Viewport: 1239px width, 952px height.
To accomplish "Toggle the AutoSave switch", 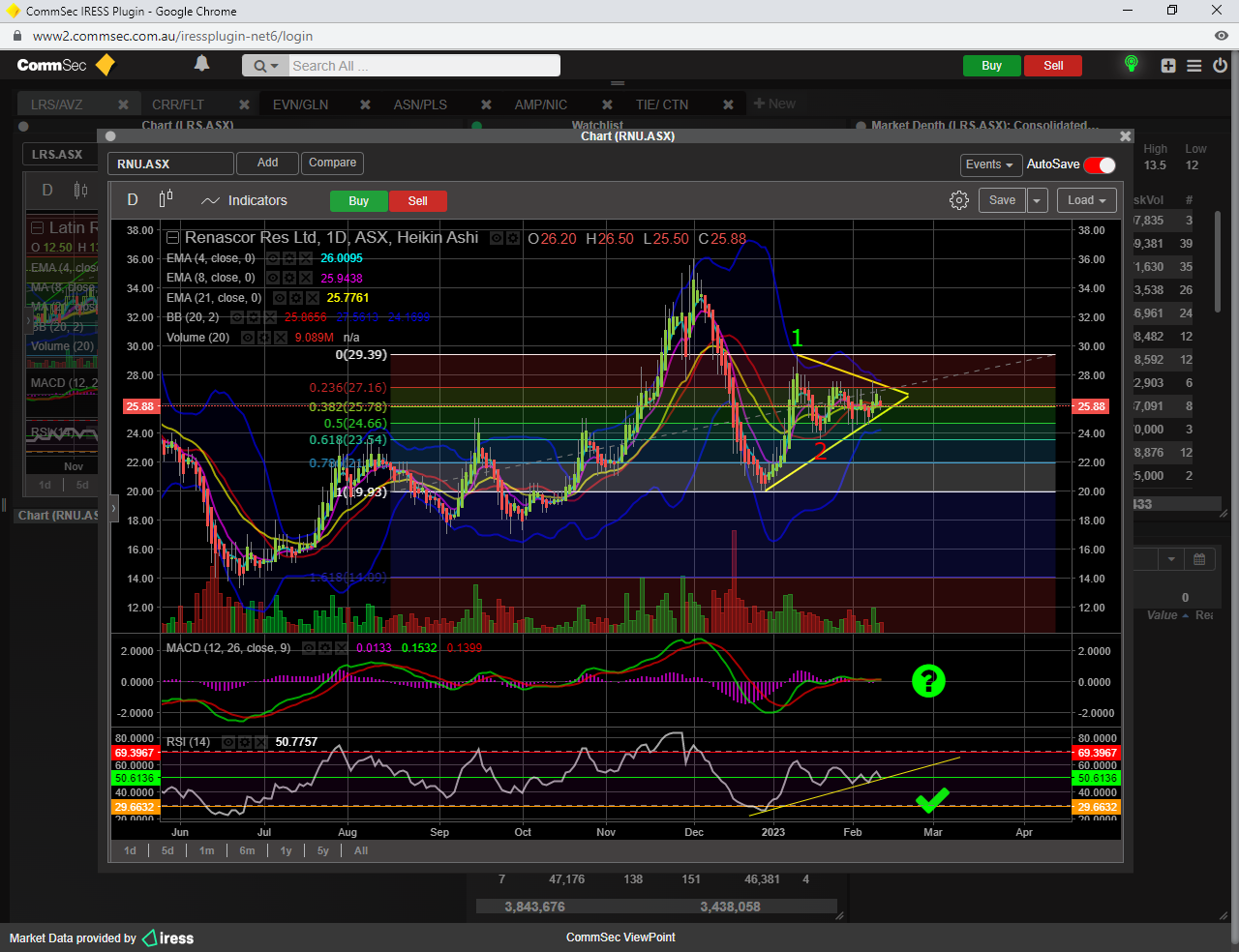I will (x=1100, y=164).
